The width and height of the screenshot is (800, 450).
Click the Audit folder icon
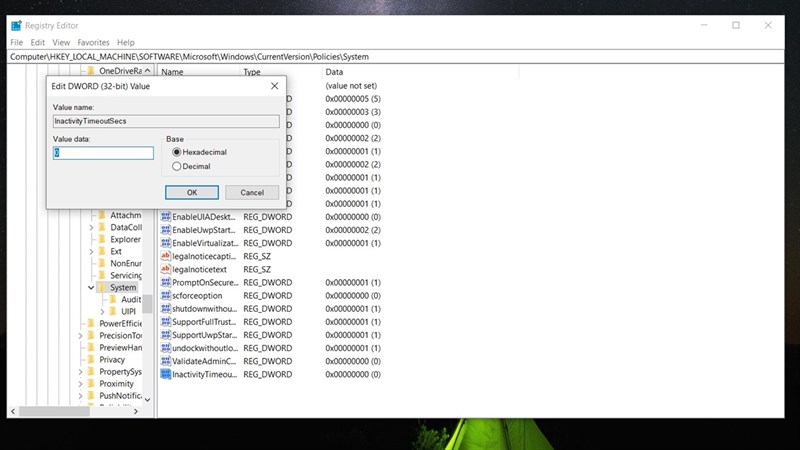(113, 299)
